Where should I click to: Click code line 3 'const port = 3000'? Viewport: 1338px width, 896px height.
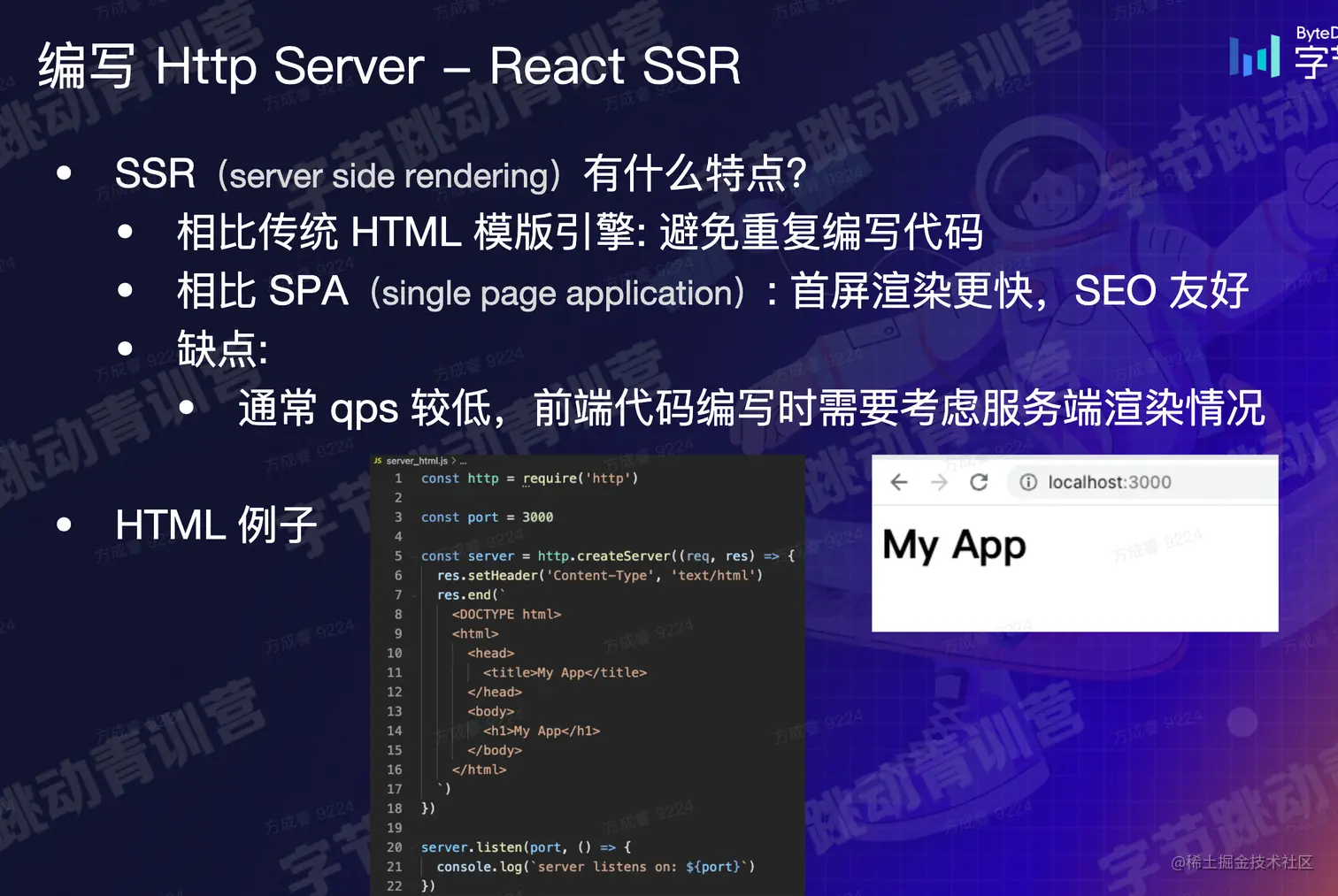[487, 517]
